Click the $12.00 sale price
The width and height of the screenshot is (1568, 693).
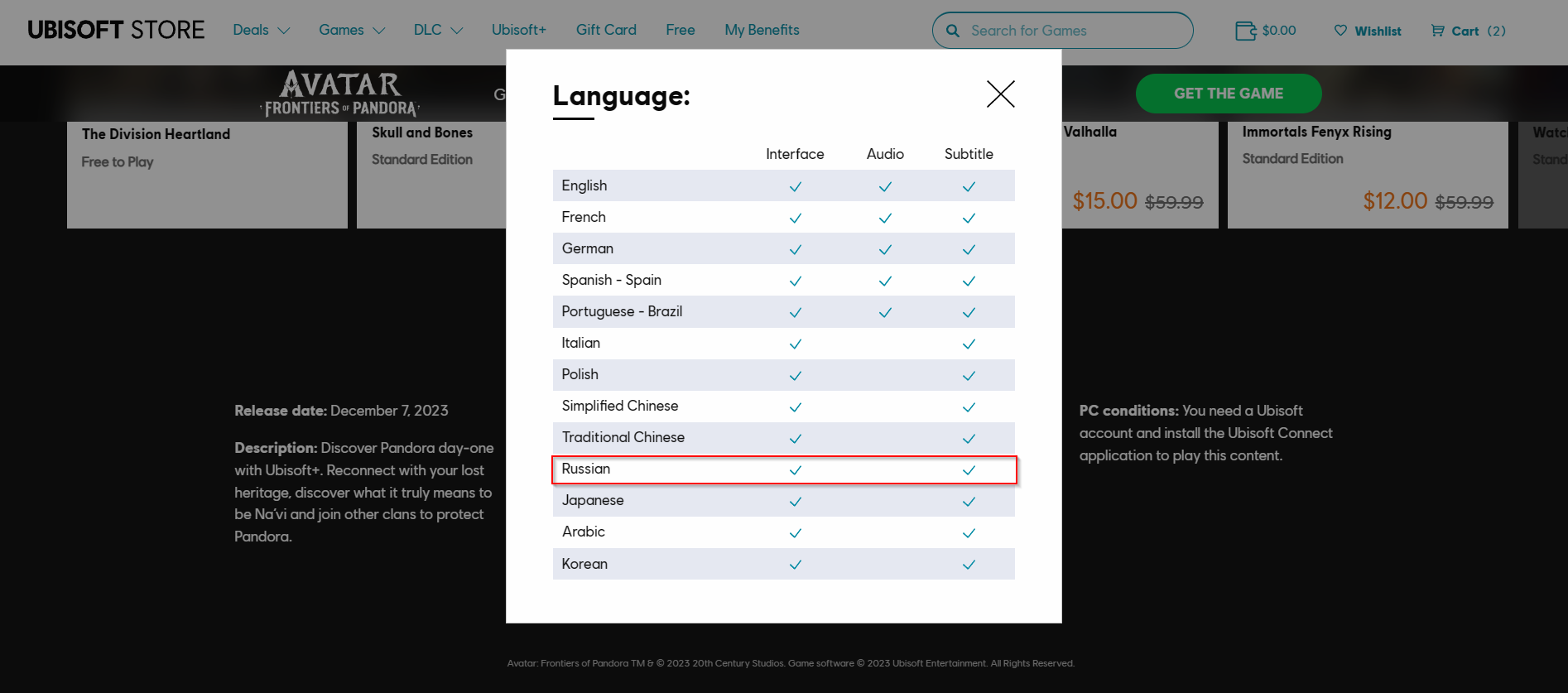point(1395,201)
